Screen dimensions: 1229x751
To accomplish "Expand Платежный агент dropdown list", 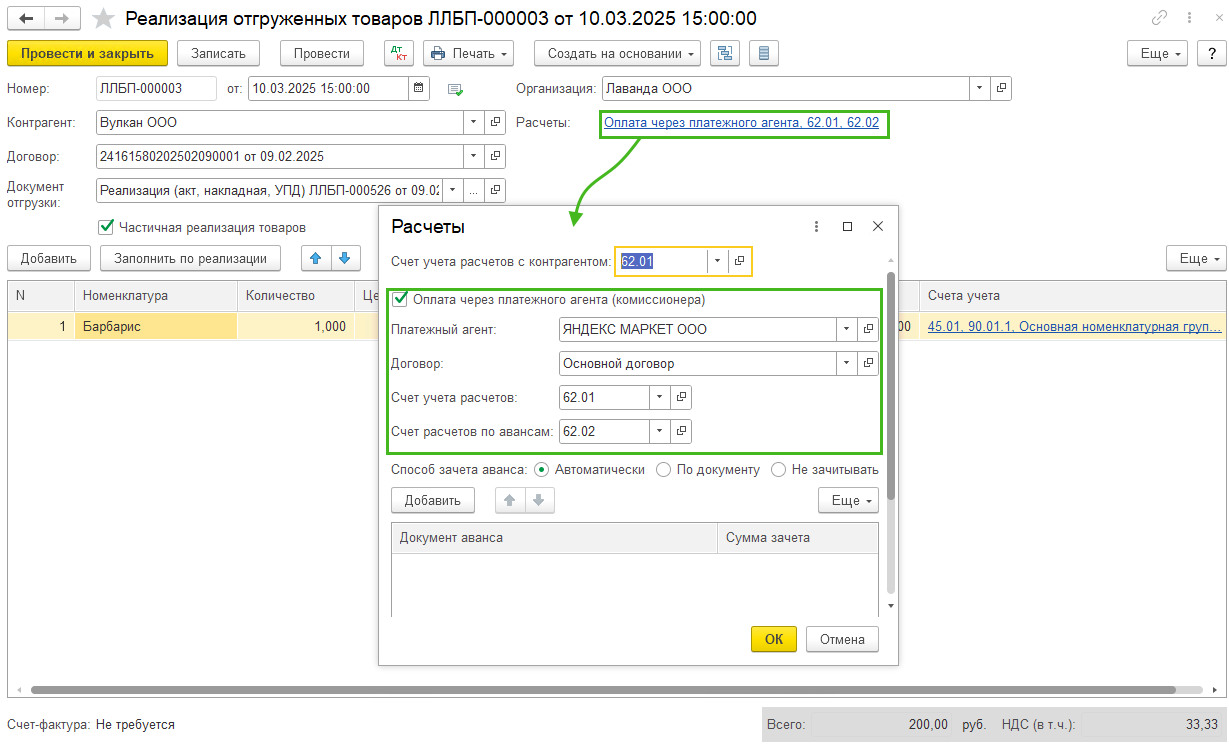I will click(x=847, y=329).
